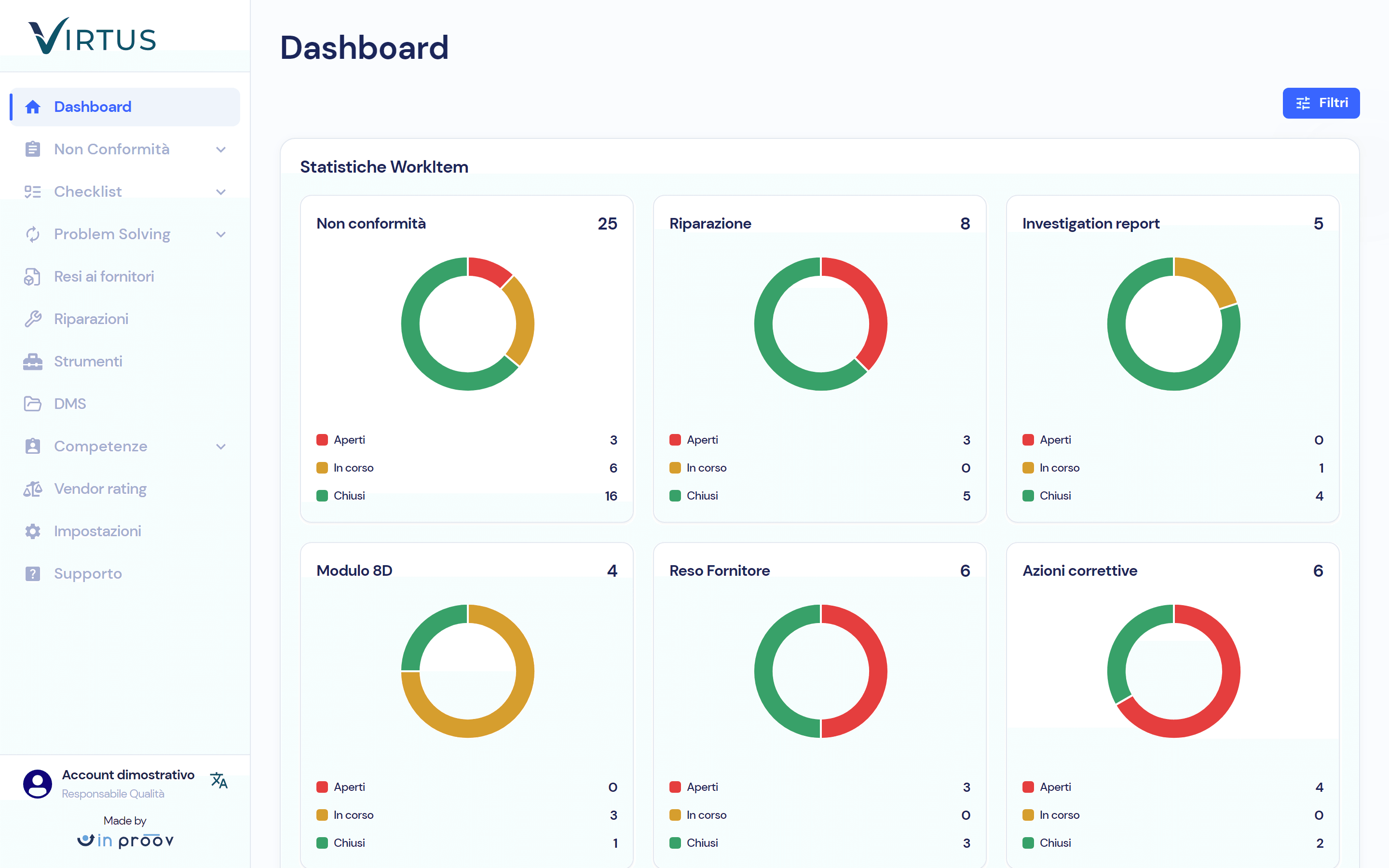The image size is (1389, 868).
Task: Toggle In corso legend in Modulo 8D card
Action: pos(345,815)
